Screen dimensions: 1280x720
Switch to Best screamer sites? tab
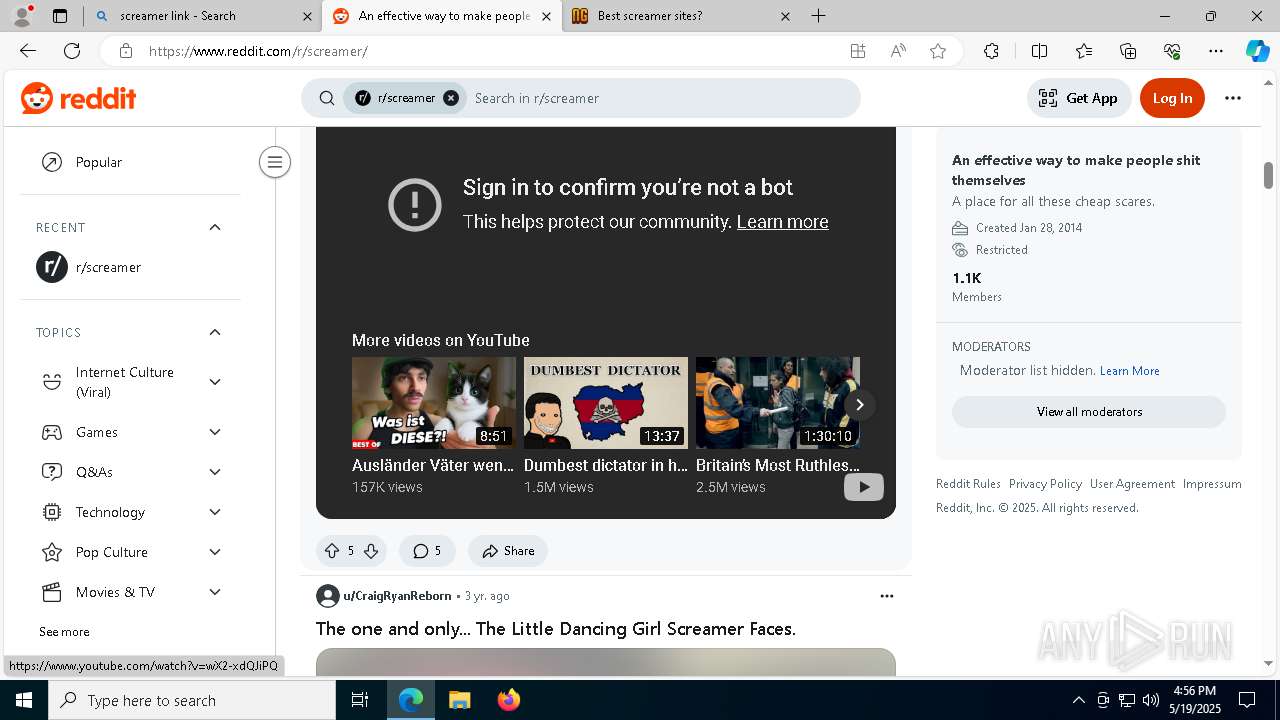[x=680, y=16]
